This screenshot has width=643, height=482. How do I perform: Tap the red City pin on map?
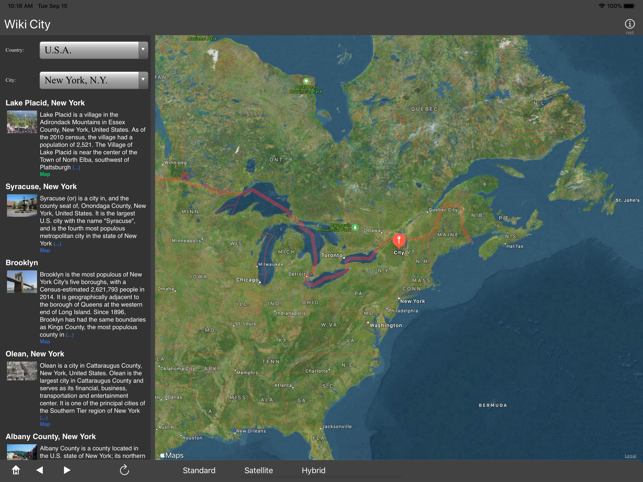399,241
